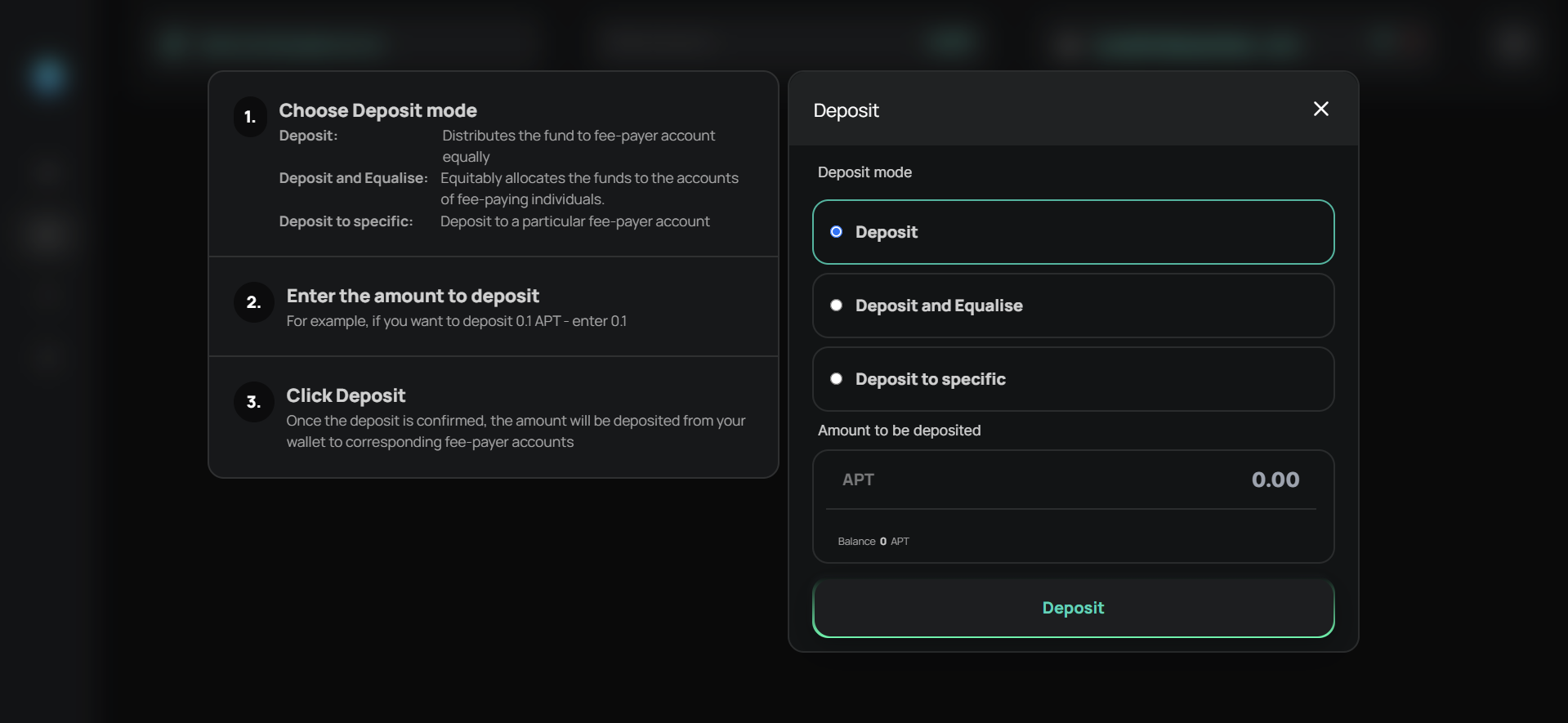Close the Deposit dialog with the X icon
The image size is (1568, 723).
[x=1320, y=109]
